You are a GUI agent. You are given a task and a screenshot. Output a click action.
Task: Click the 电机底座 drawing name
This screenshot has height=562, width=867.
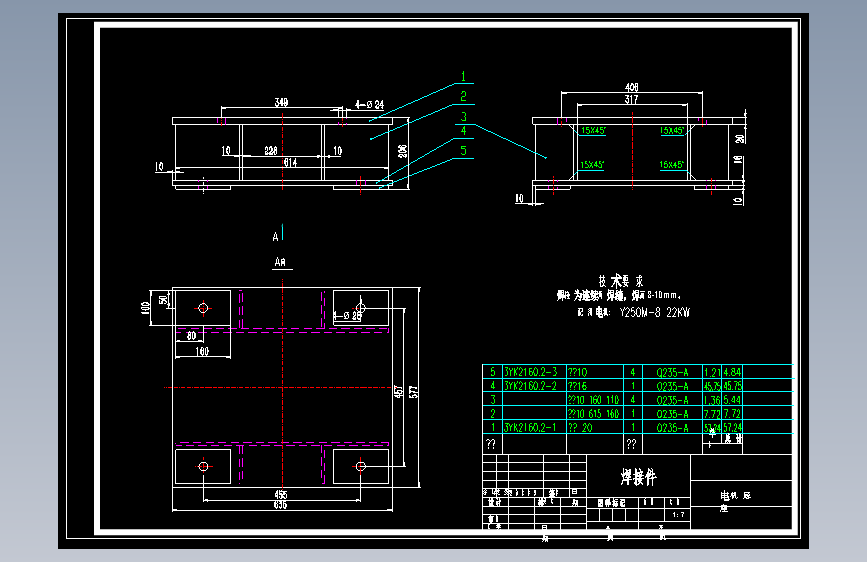(735, 501)
